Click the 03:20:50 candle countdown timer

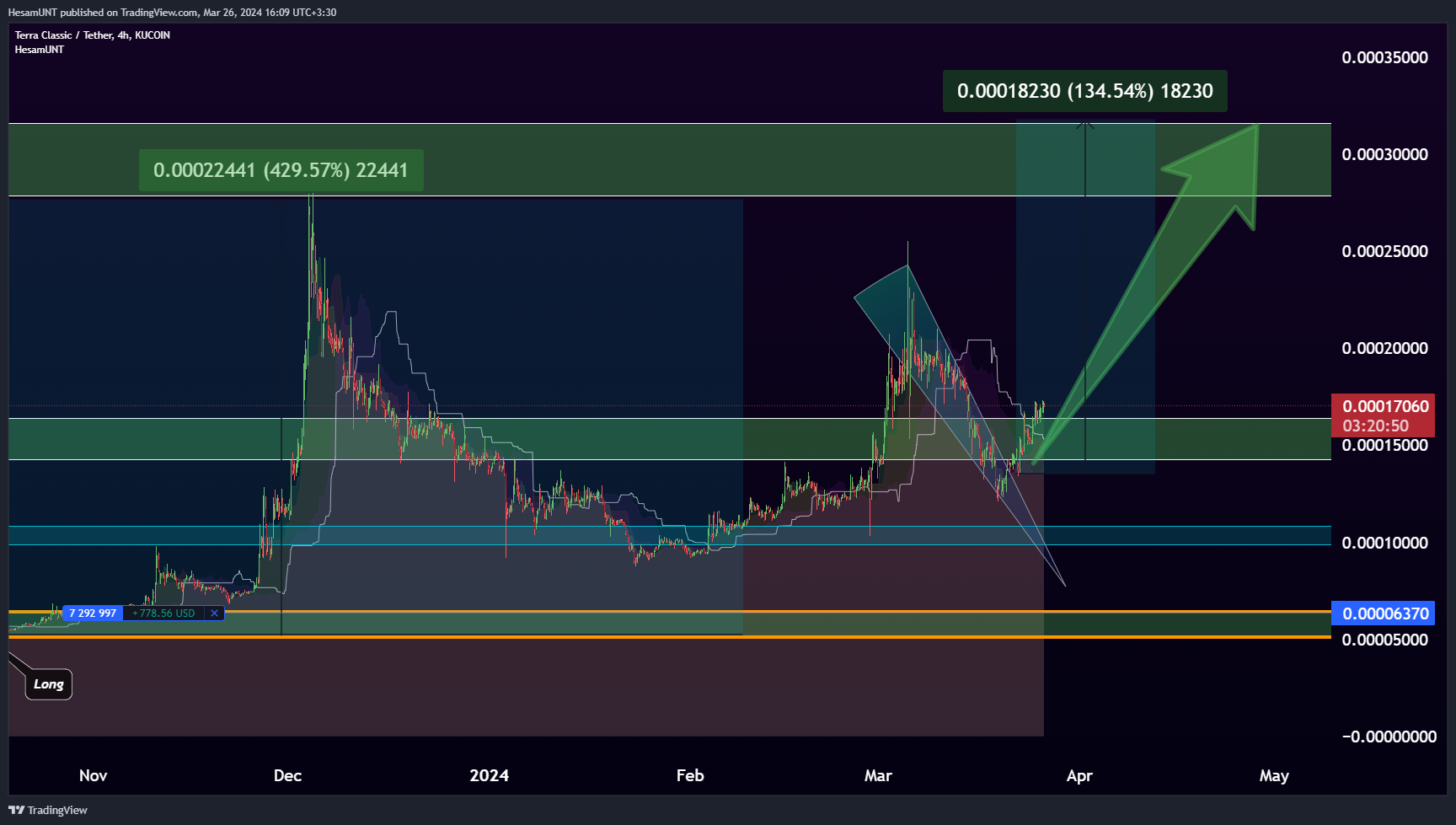tap(1375, 426)
